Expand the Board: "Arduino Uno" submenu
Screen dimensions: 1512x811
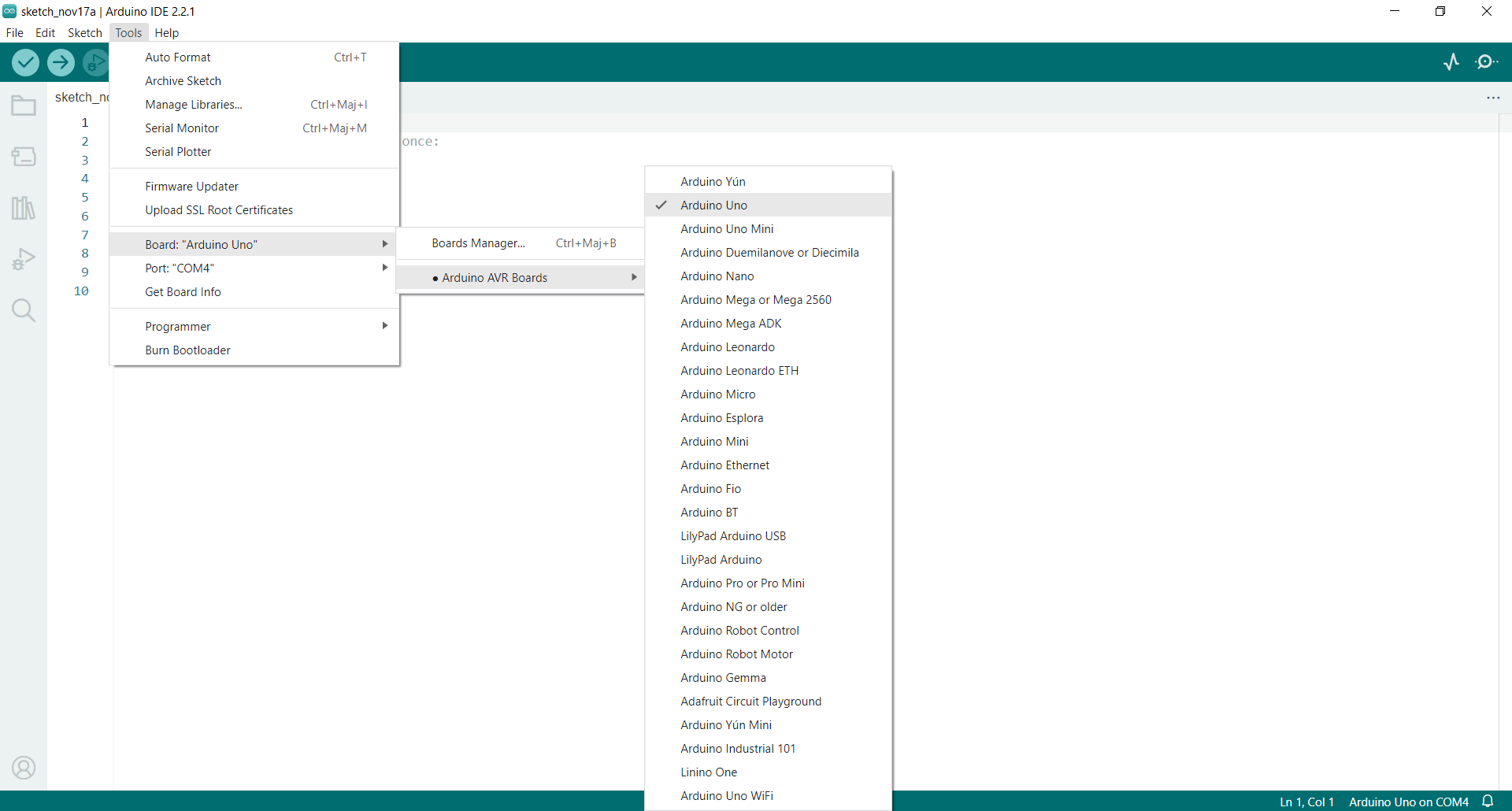[x=254, y=244]
